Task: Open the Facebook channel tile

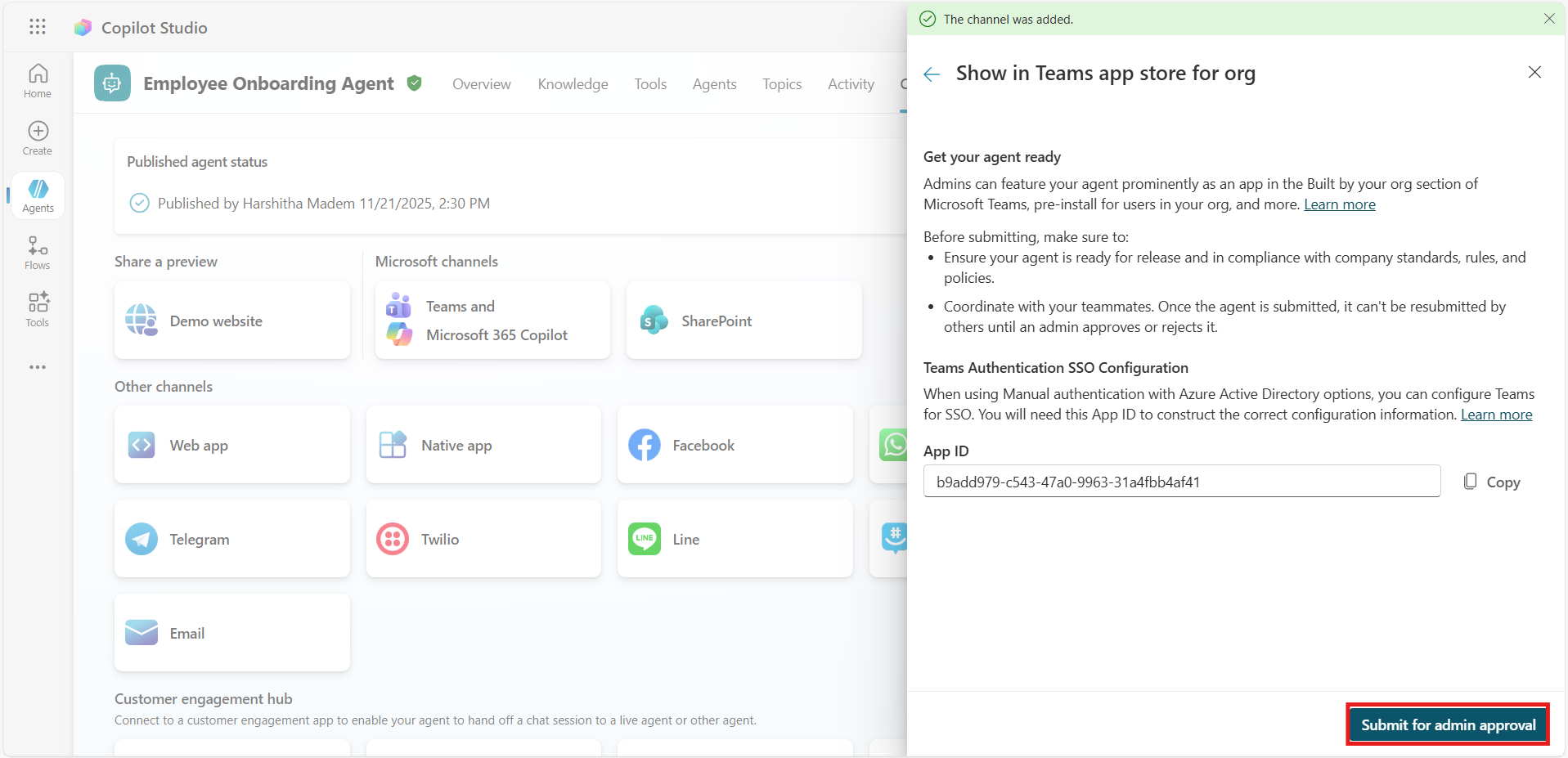Action: (x=735, y=445)
